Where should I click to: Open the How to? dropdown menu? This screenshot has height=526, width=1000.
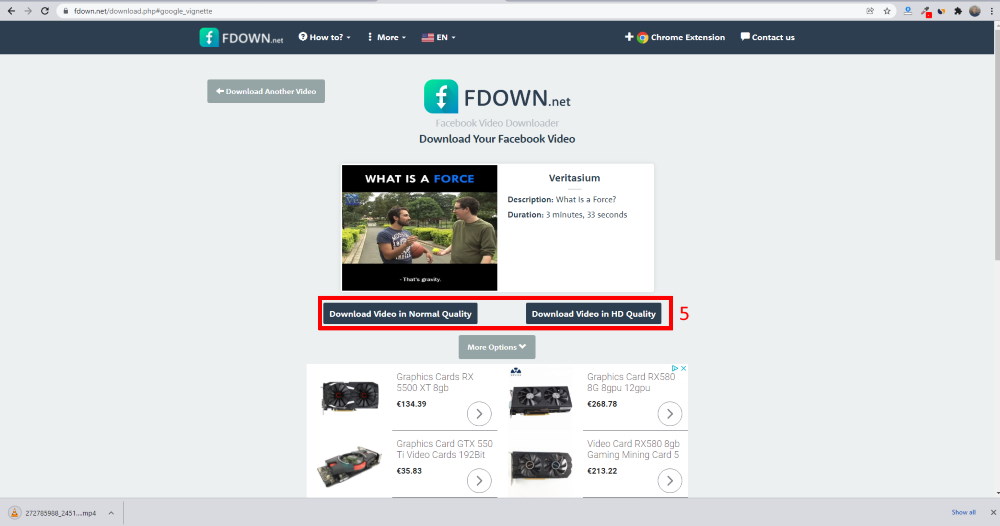click(325, 37)
